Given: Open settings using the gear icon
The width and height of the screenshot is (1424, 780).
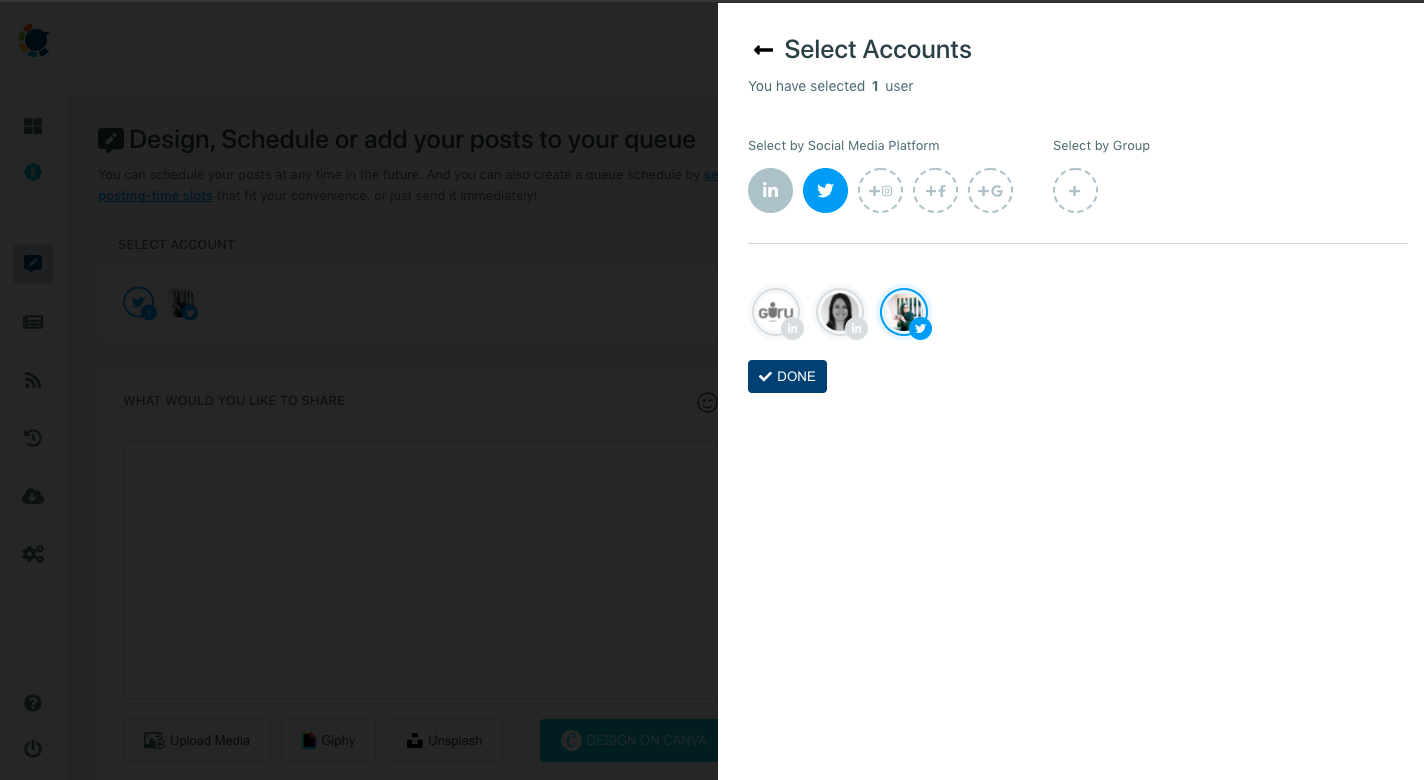Looking at the screenshot, I should pyautogui.click(x=33, y=554).
